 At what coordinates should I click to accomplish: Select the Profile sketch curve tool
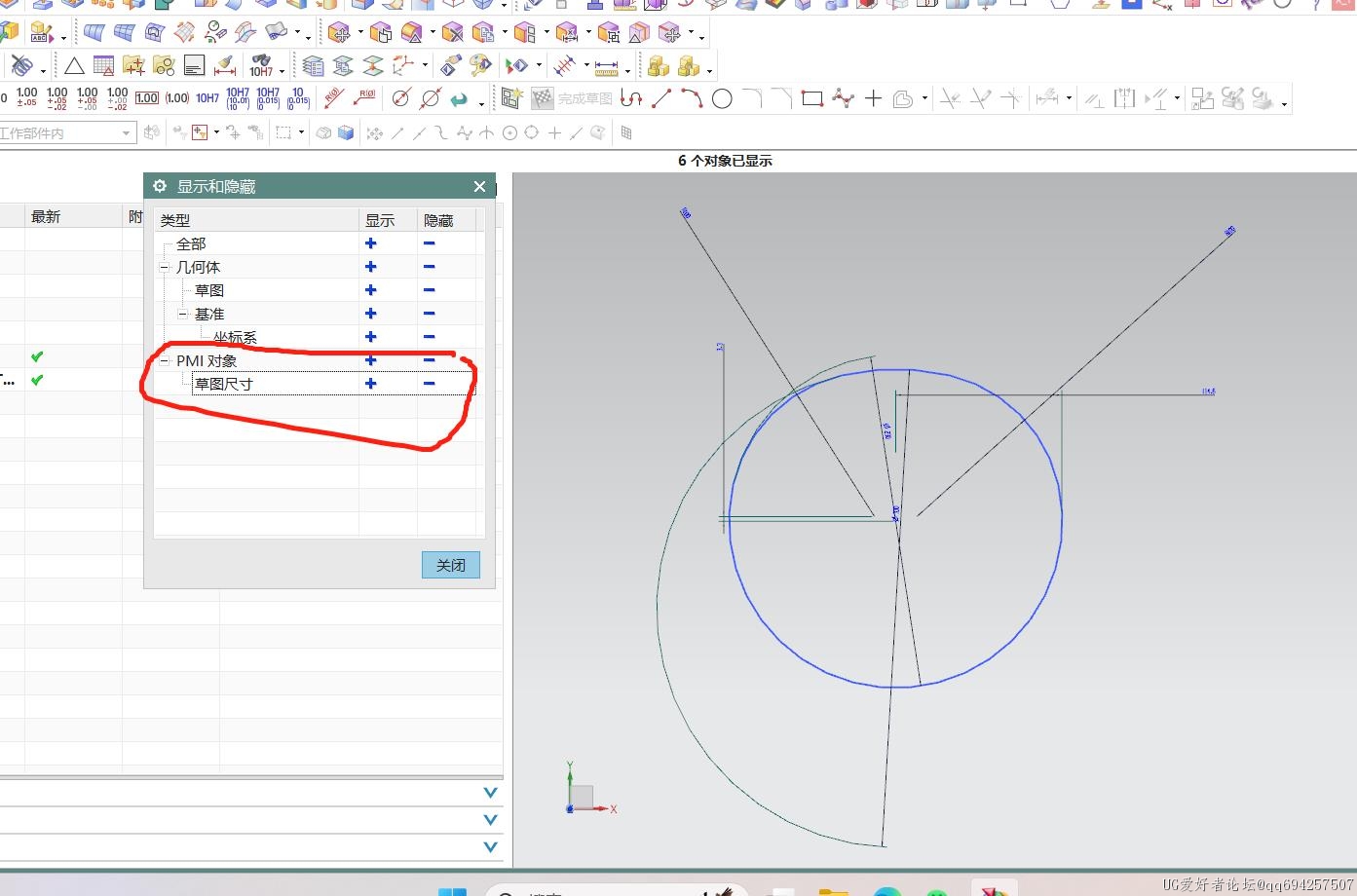tap(631, 98)
